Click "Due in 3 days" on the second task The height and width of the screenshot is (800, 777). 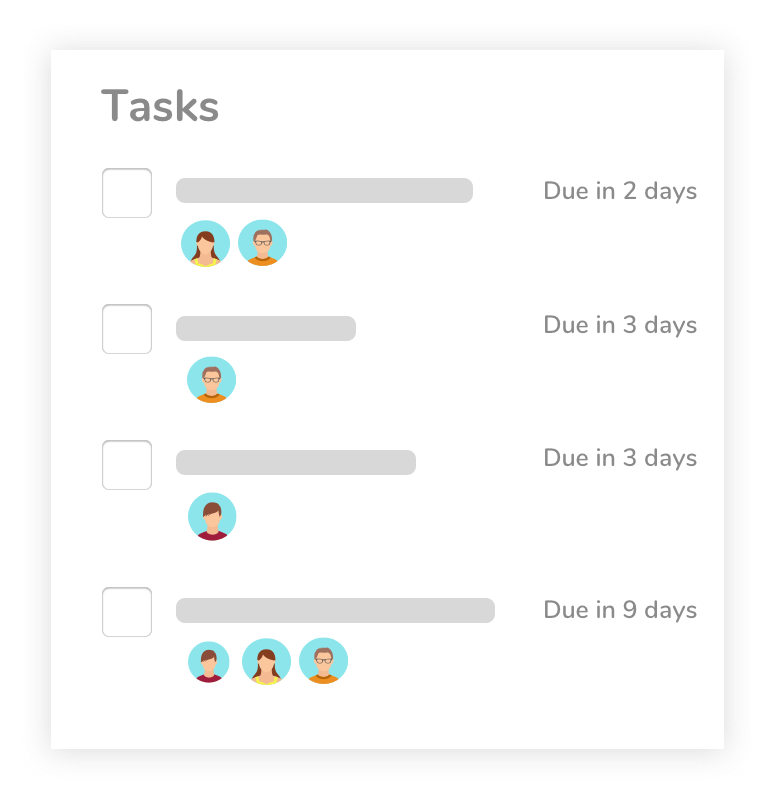click(x=620, y=325)
